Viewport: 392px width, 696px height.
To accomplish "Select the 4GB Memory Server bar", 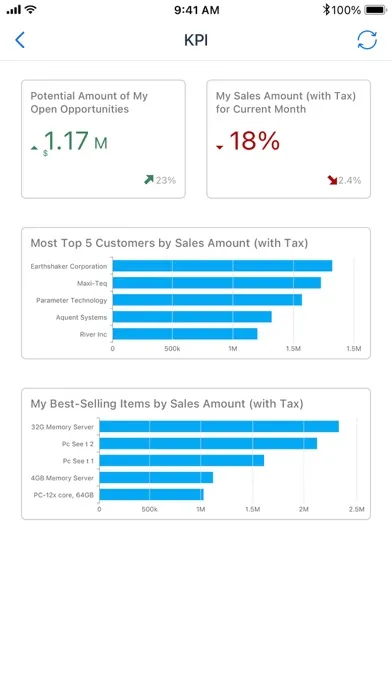I will point(156,478).
